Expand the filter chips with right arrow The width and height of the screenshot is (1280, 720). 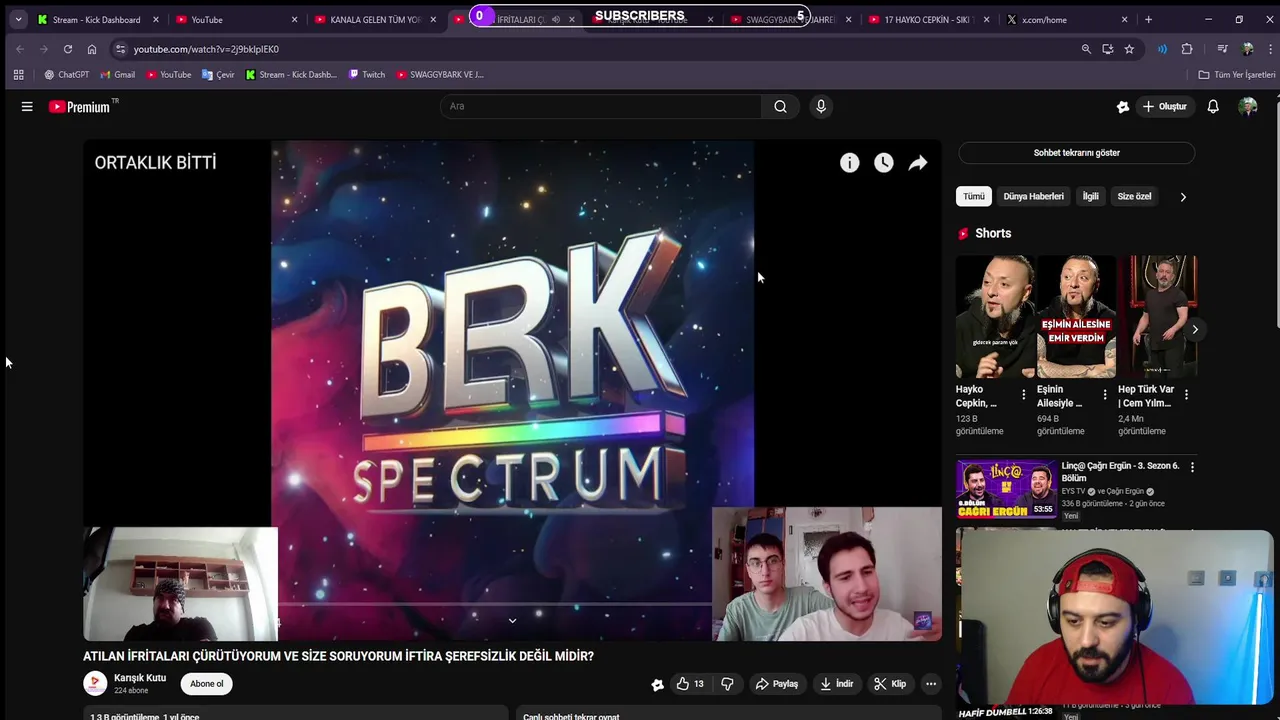coord(1183,197)
